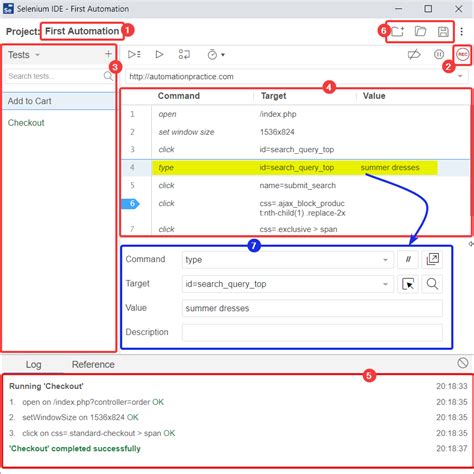474x474 pixels.
Task: Start recording with the REC button
Action: coord(462,54)
